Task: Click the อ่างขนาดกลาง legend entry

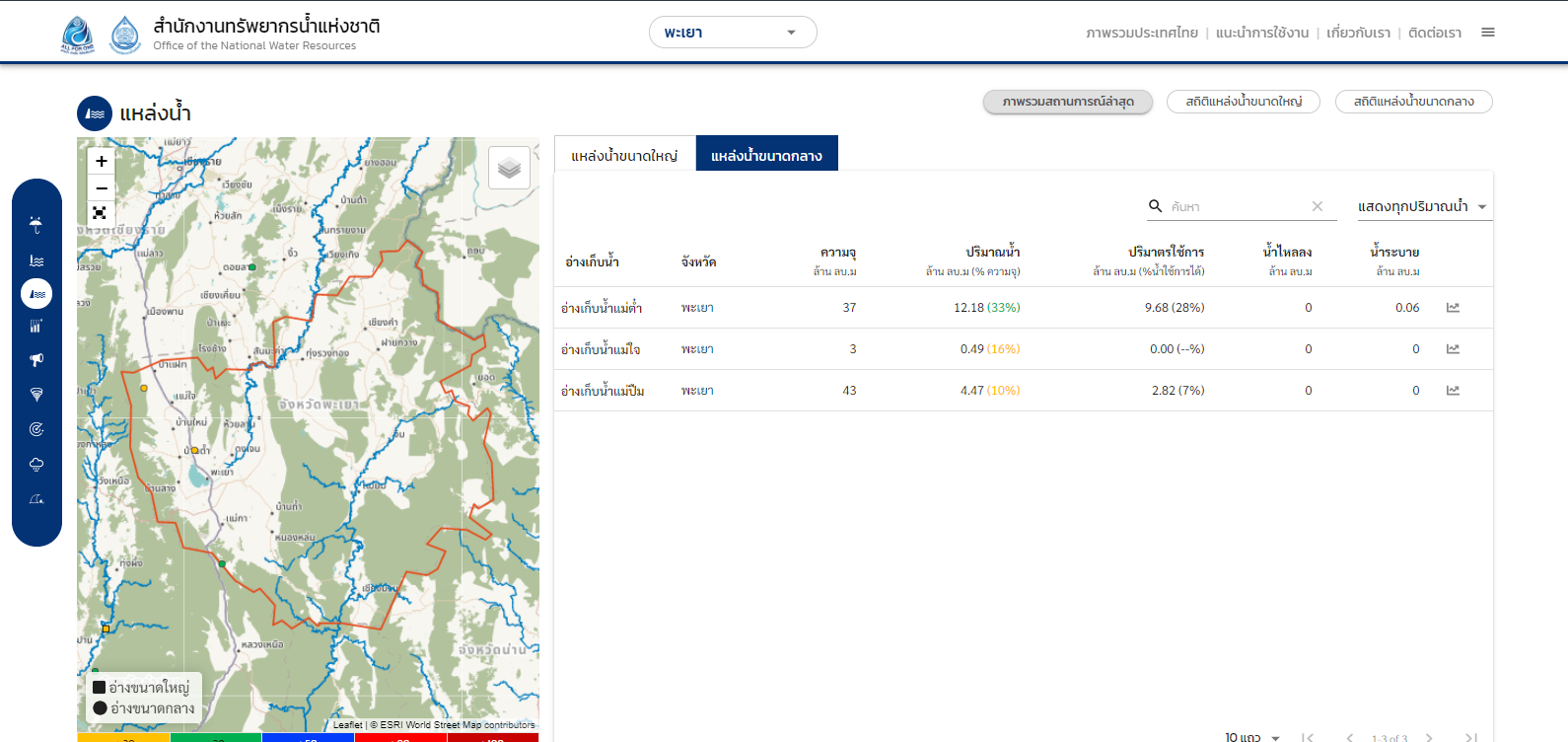Action: click(x=144, y=708)
